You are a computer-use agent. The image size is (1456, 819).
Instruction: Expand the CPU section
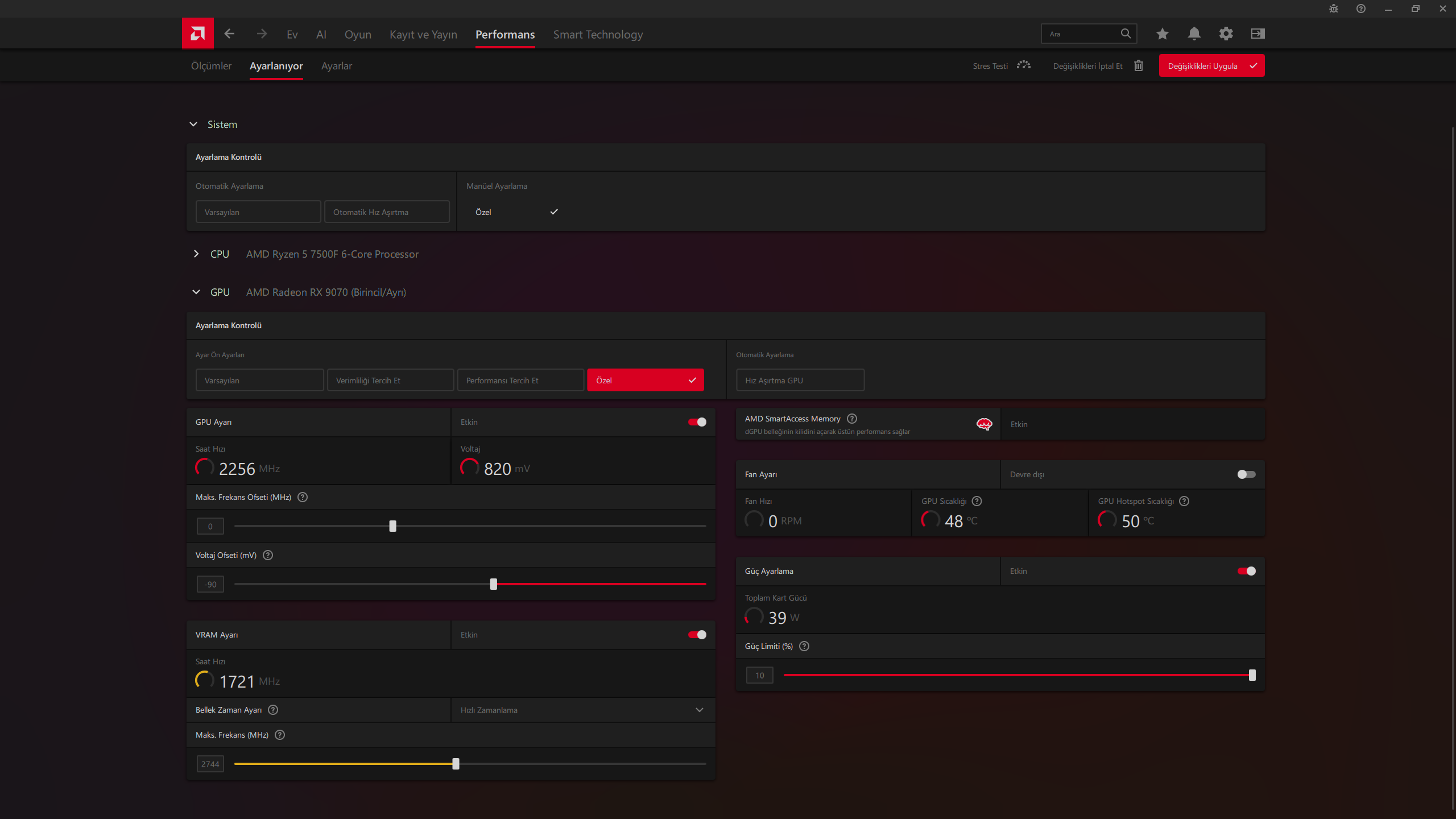click(196, 254)
